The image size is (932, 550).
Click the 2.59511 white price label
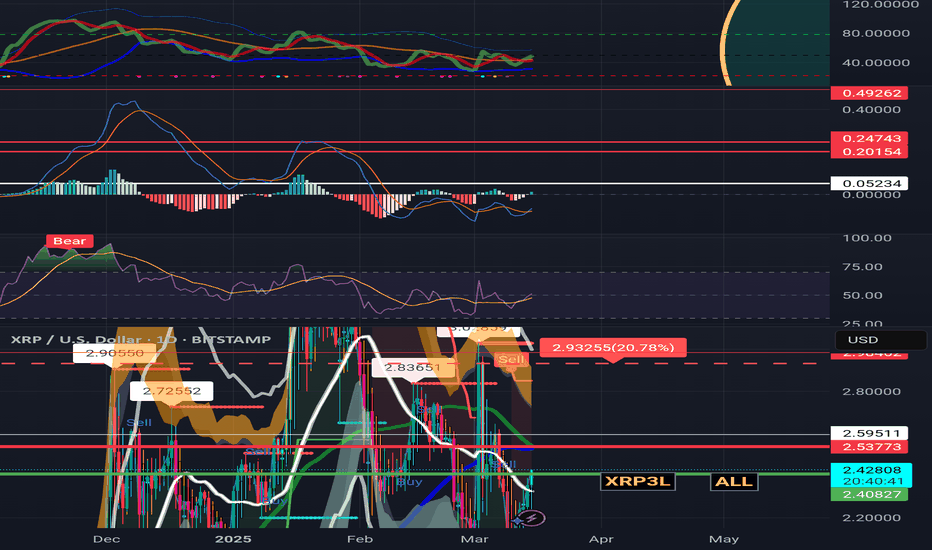coord(870,433)
